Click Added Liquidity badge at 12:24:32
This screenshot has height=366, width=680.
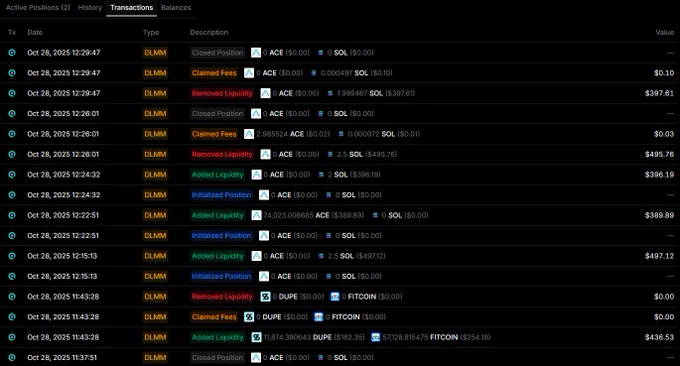[218, 175]
